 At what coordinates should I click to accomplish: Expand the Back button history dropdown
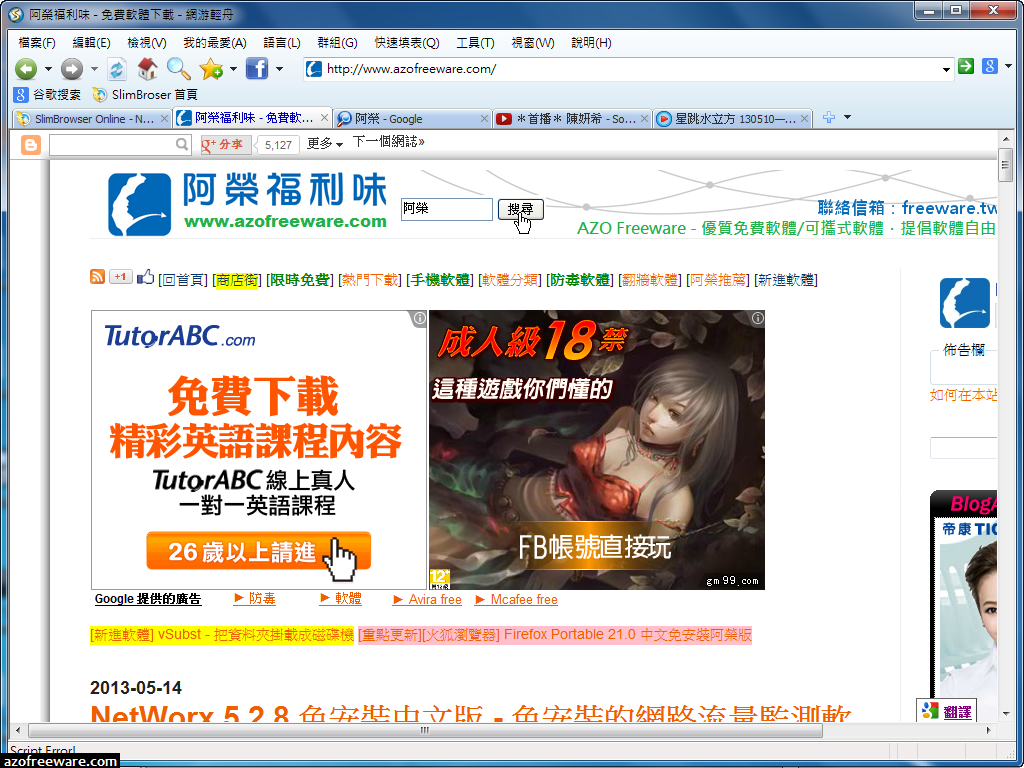(x=48, y=69)
